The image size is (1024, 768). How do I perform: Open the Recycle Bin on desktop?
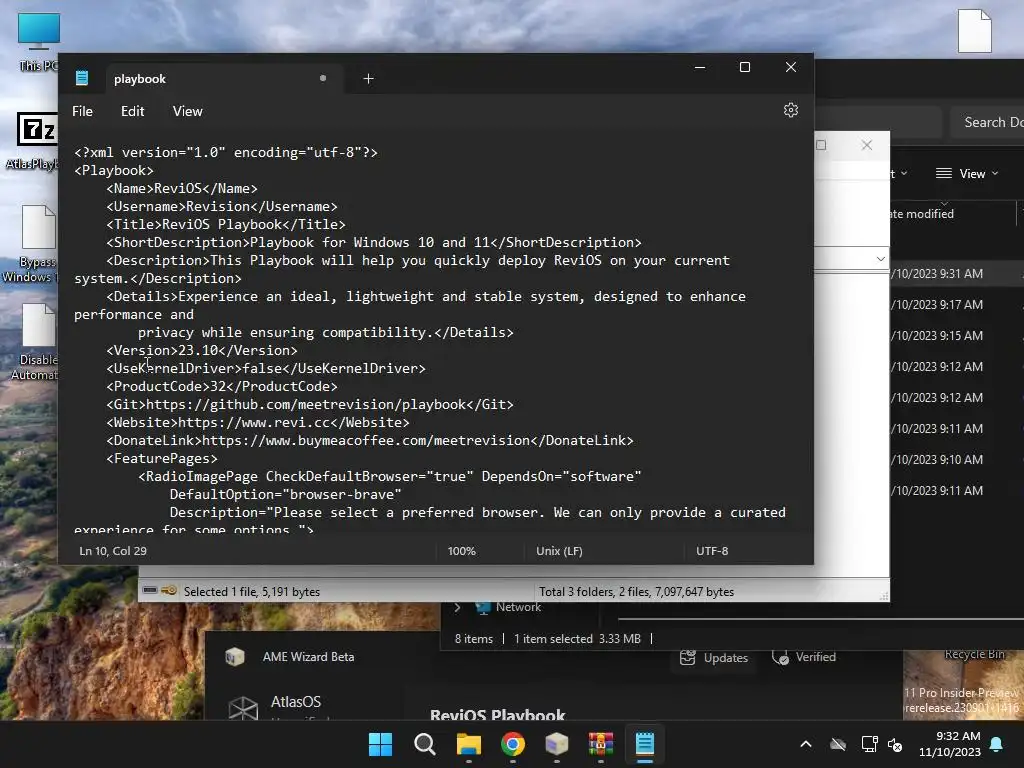coord(974,654)
